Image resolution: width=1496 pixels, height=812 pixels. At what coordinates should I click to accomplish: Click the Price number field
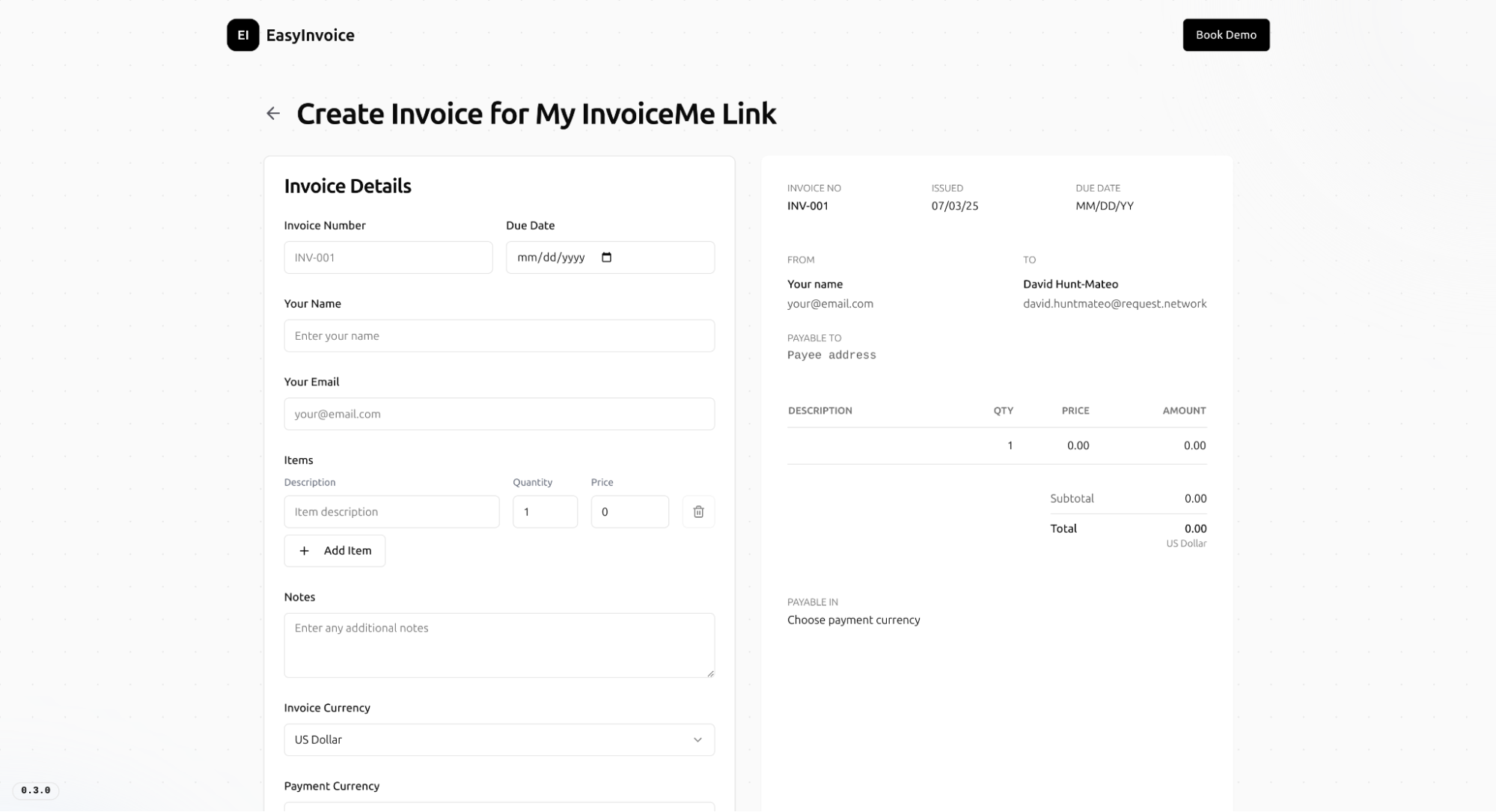(629, 512)
